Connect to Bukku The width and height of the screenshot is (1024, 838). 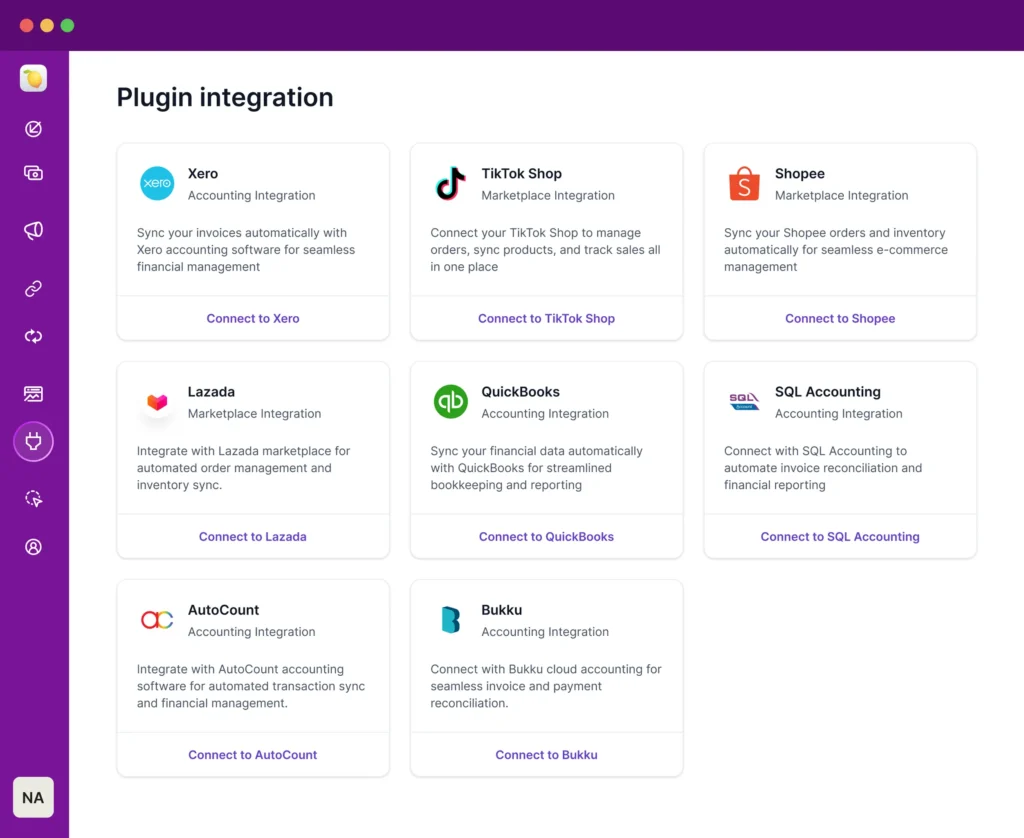546,754
